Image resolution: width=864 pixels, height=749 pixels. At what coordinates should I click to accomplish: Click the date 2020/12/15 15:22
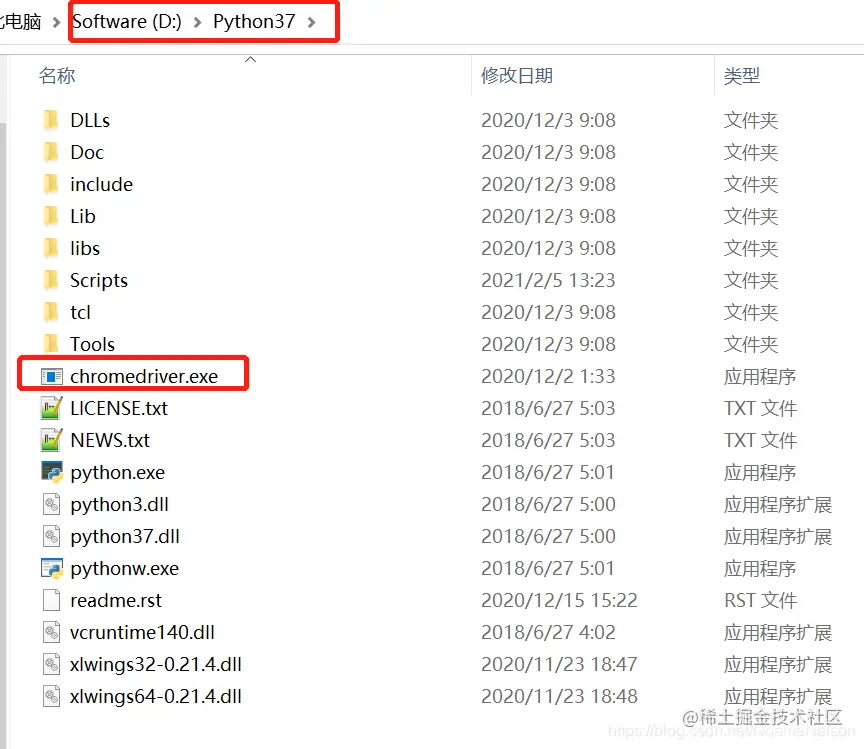[559, 600]
